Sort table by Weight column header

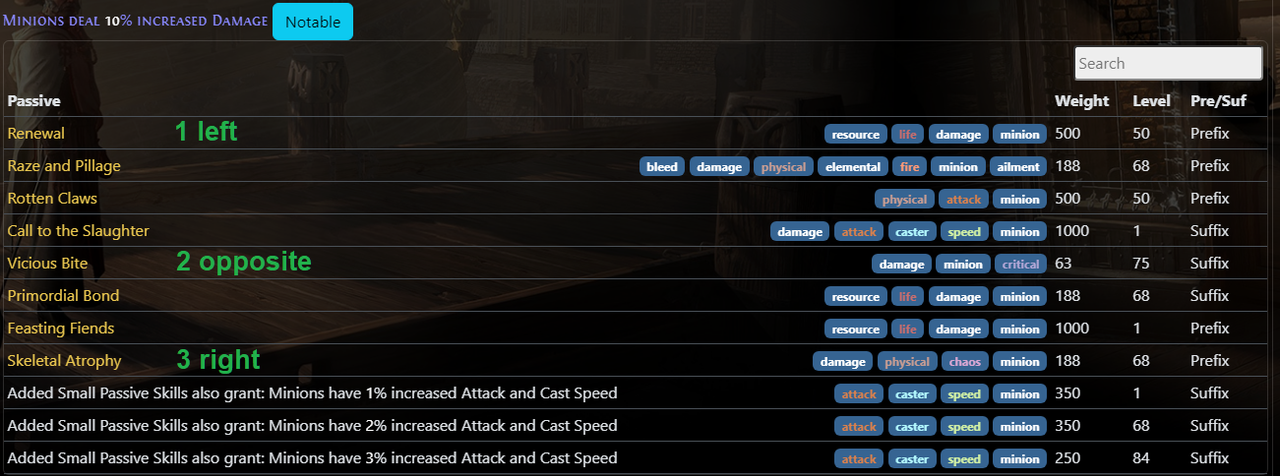[1082, 101]
